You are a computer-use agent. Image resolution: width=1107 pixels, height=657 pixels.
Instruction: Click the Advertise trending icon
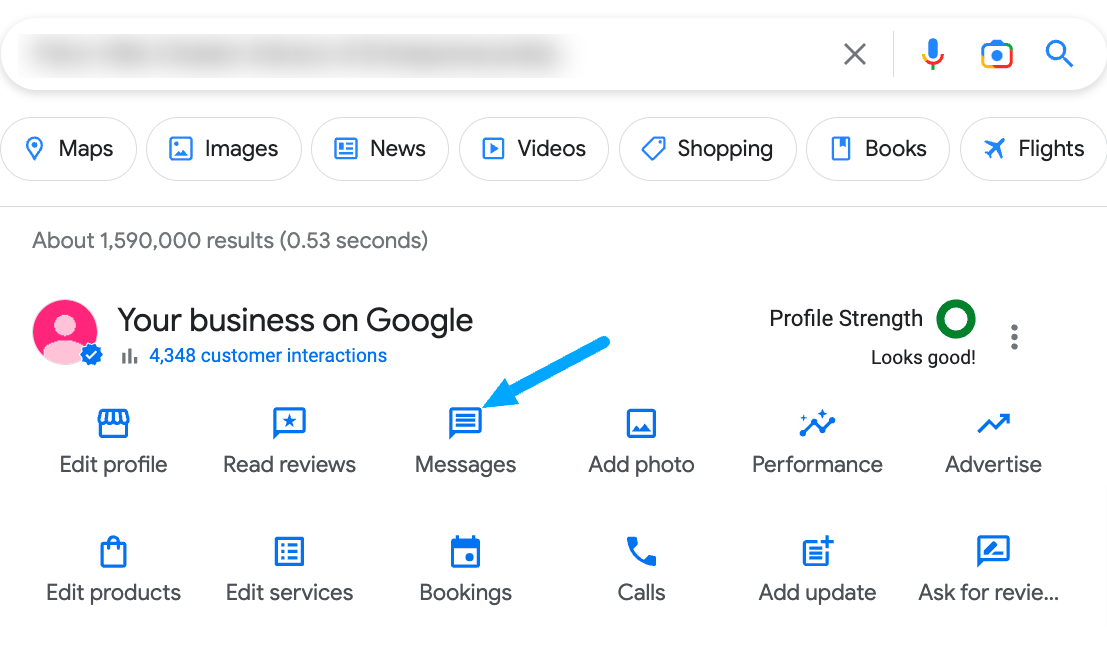(x=993, y=424)
